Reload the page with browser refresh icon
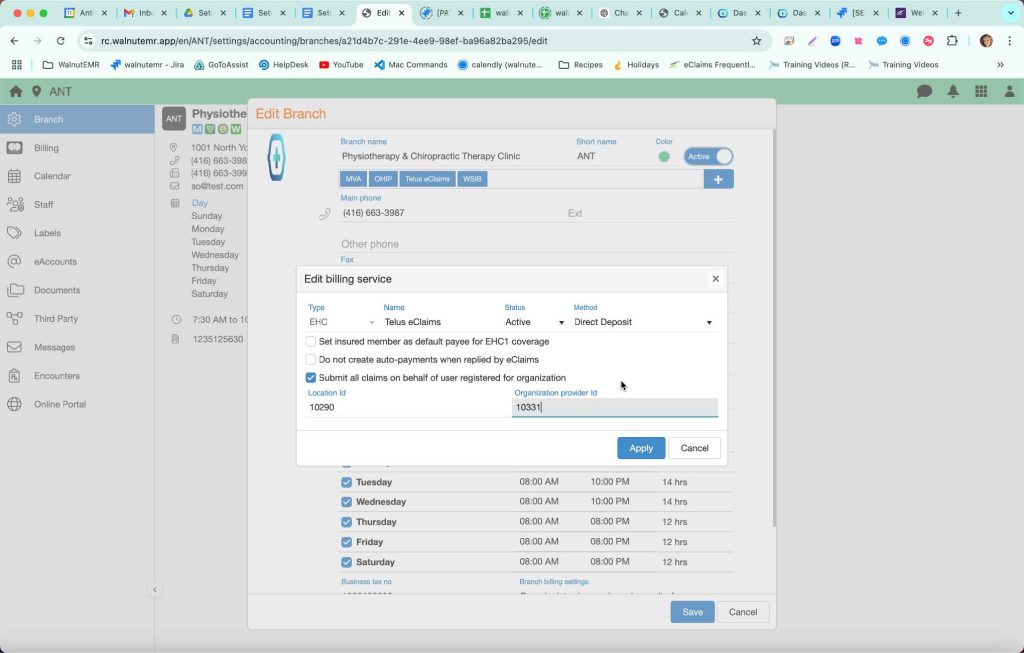Viewport: 1024px width, 653px height. coord(61,41)
